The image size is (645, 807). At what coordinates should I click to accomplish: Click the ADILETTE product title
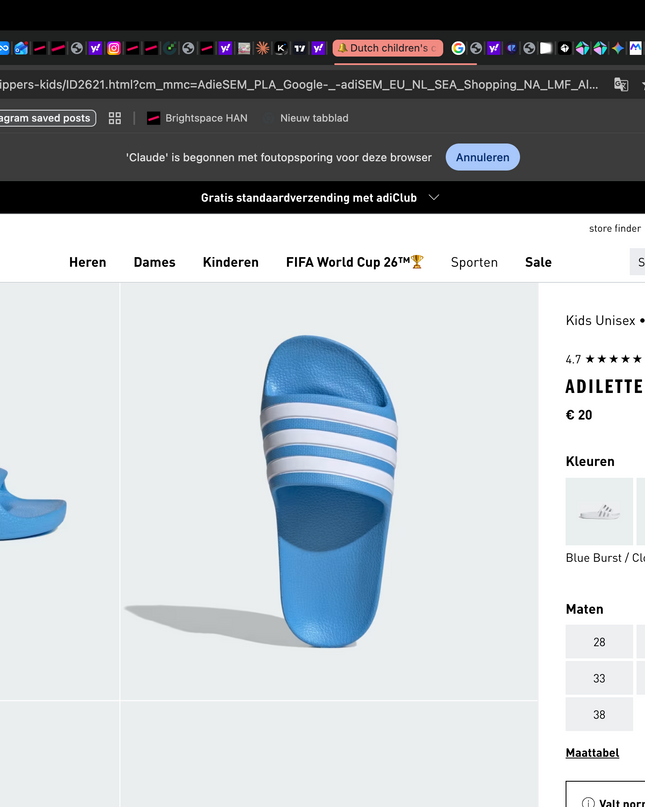click(605, 387)
